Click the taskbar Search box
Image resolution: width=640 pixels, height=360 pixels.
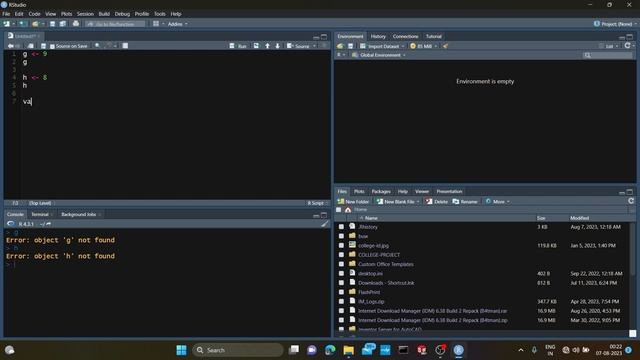tap(238, 350)
